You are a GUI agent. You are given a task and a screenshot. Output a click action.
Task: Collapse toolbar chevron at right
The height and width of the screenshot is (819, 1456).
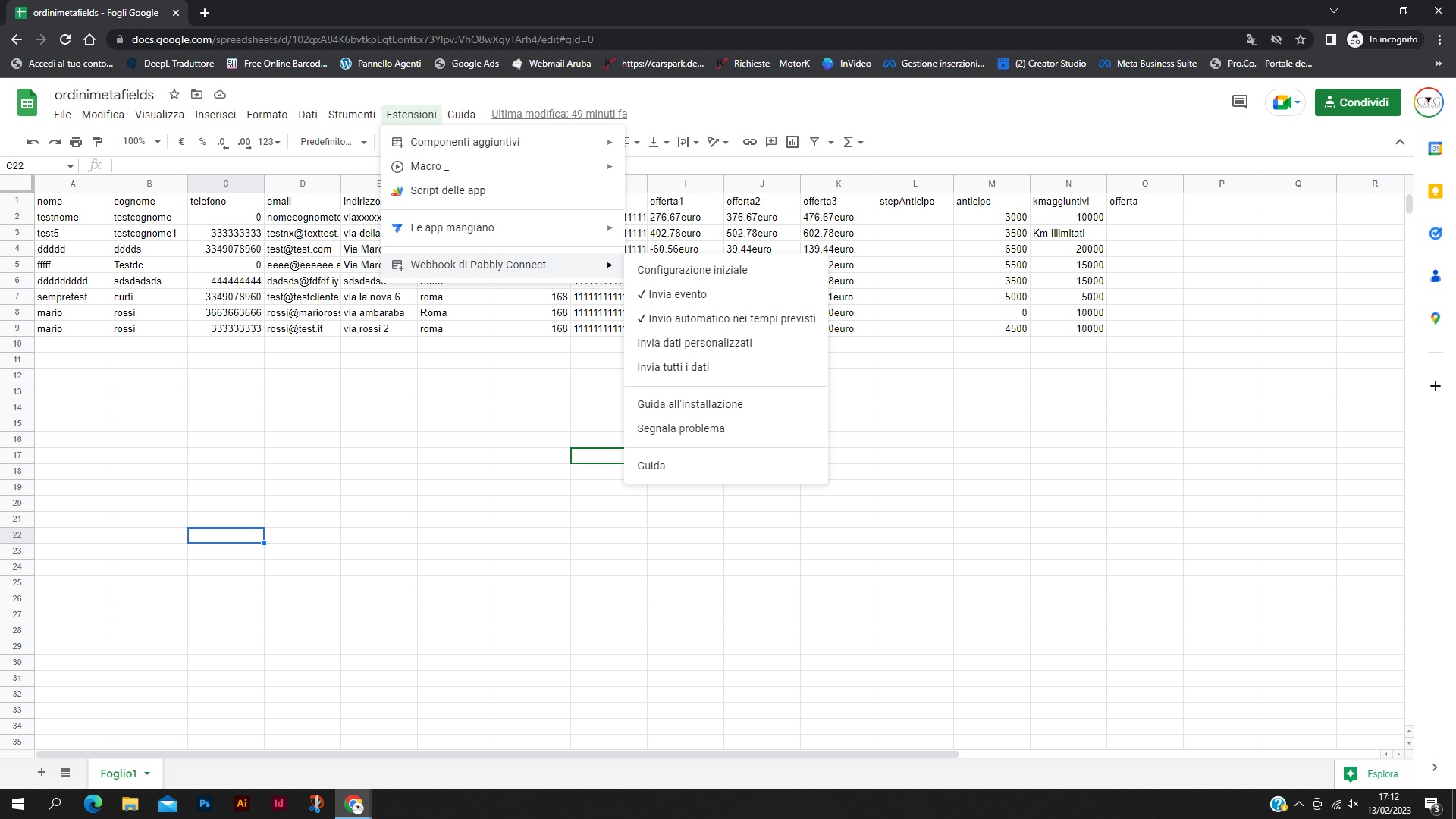tap(1400, 142)
